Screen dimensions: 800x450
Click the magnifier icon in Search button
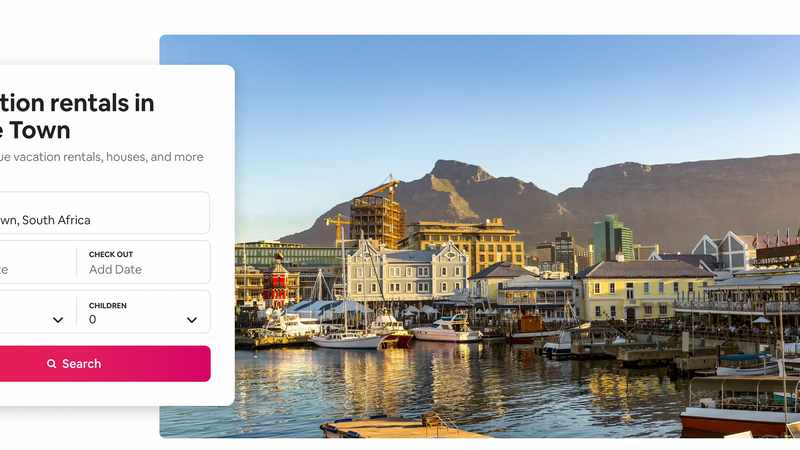51,364
